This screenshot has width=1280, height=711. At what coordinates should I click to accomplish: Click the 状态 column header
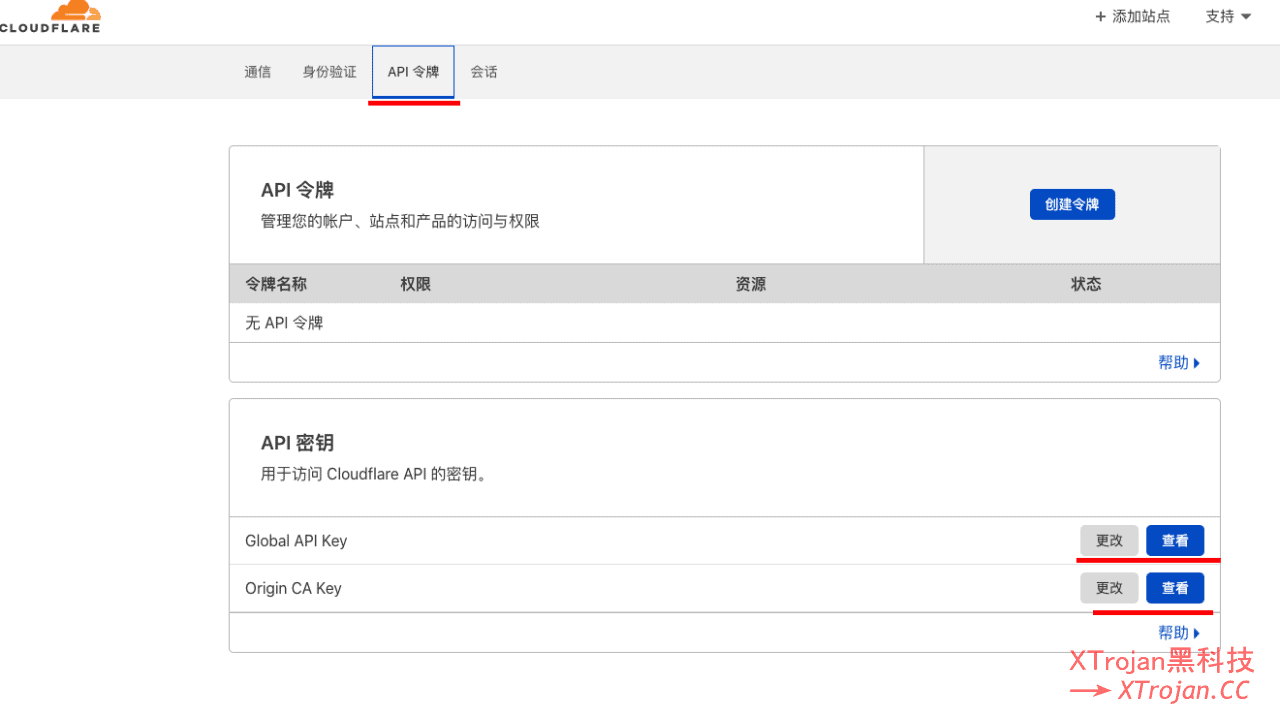(1086, 284)
